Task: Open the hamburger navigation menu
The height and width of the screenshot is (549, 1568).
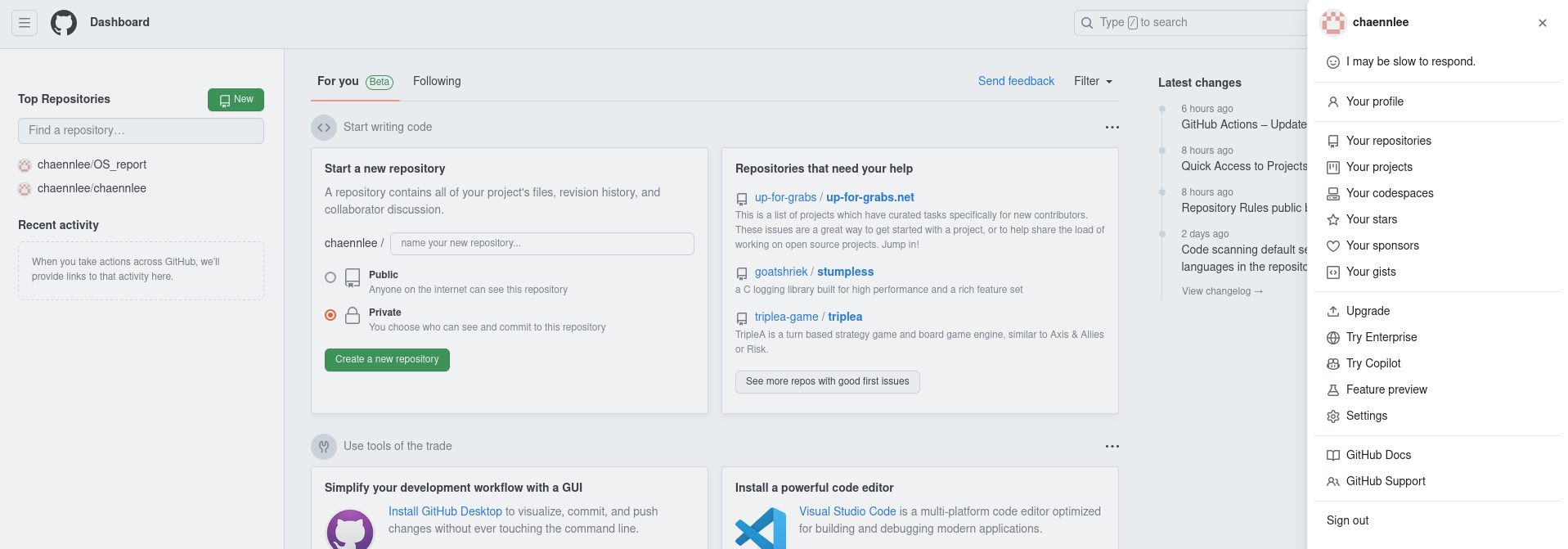Action: click(25, 23)
